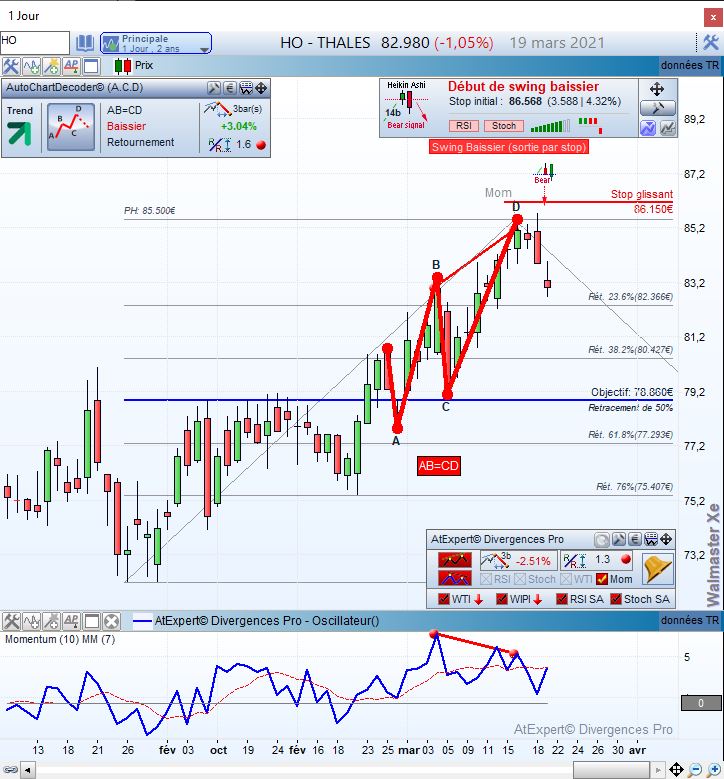Open the hammer settings icon in the Divergences Pro header
724x779 pixels.
click(618, 540)
